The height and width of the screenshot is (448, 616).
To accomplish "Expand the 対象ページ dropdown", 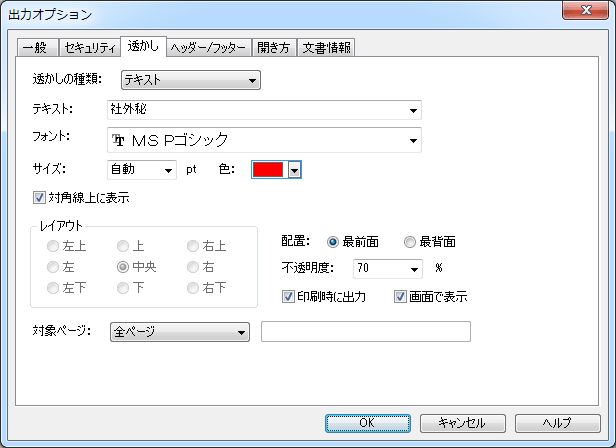I will coord(178,331).
